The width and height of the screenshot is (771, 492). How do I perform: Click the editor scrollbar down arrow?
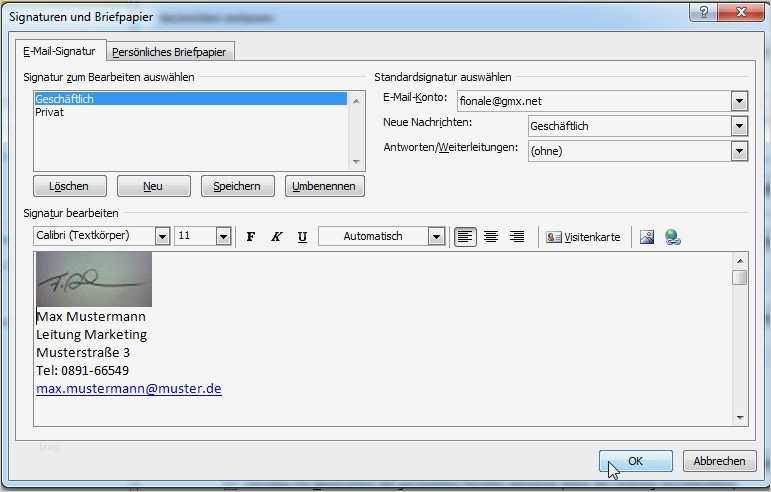point(740,418)
